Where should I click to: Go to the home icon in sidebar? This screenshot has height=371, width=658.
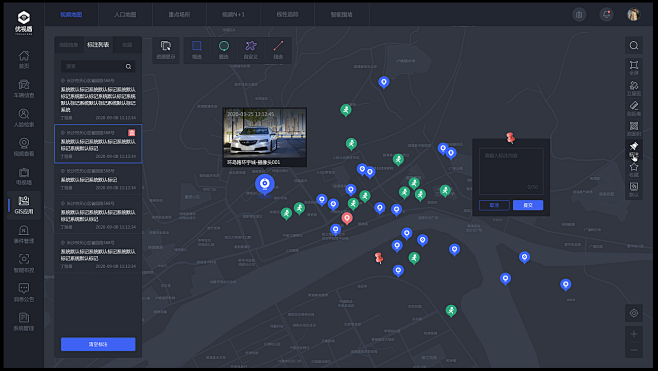(24, 60)
